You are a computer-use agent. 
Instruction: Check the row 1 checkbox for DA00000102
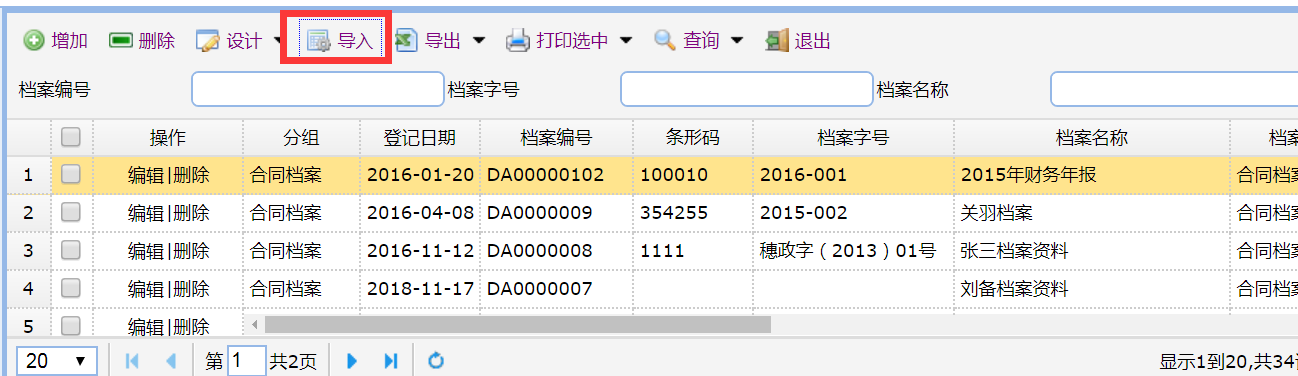point(71,174)
